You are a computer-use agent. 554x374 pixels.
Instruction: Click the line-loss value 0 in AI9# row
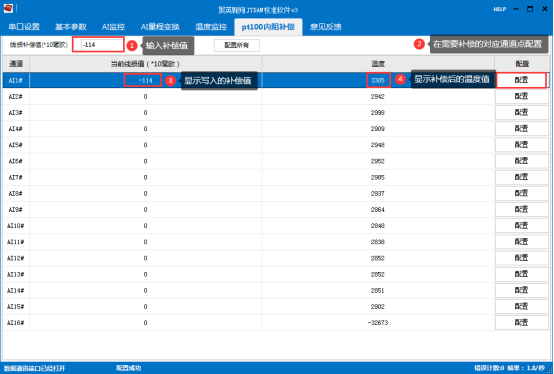click(x=145, y=210)
